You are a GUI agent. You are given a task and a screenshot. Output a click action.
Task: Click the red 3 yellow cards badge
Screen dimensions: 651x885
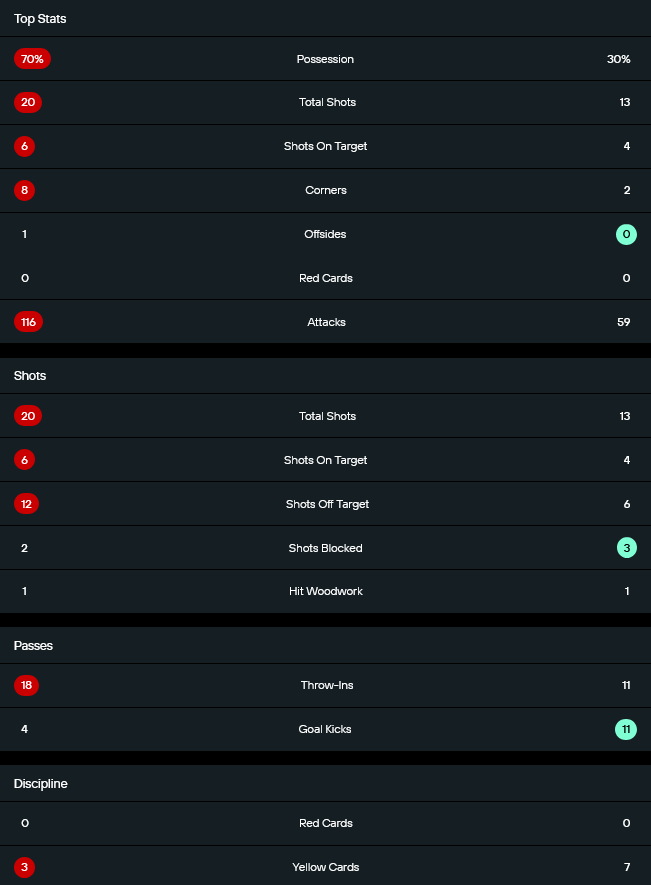pyautogui.click(x=25, y=867)
